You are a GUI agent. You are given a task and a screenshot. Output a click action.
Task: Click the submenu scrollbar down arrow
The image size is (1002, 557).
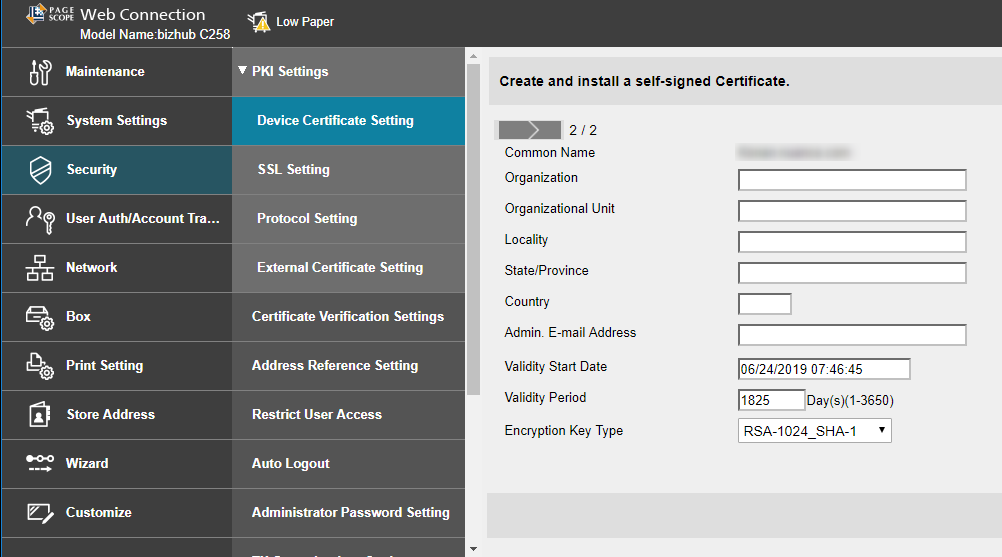[x=473, y=549]
